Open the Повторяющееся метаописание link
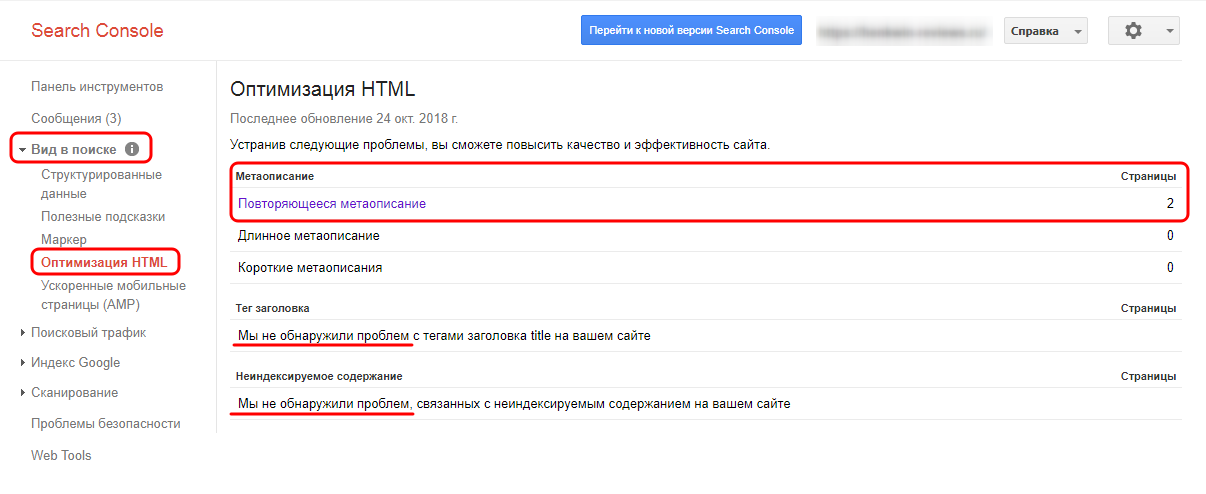This screenshot has width=1206, height=494. pos(332,204)
